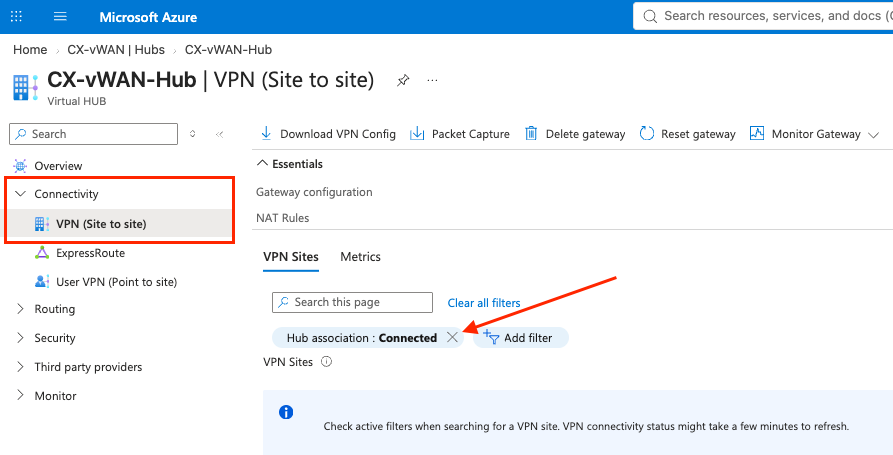Click the VPN Sites info icon
893x455 pixels.
point(326,362)
